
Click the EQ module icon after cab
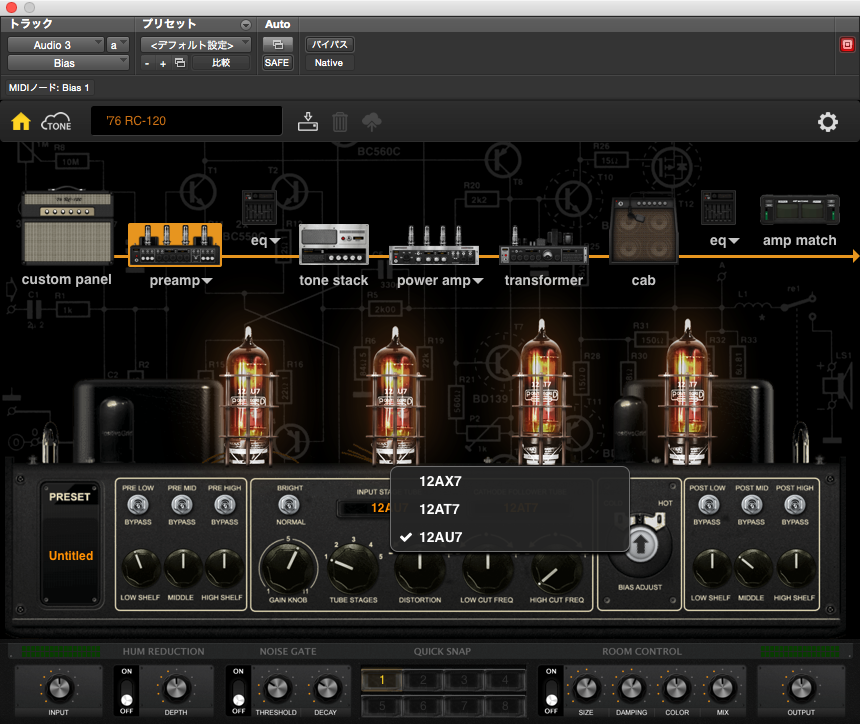pyautogui.click(x=718, y=207)
